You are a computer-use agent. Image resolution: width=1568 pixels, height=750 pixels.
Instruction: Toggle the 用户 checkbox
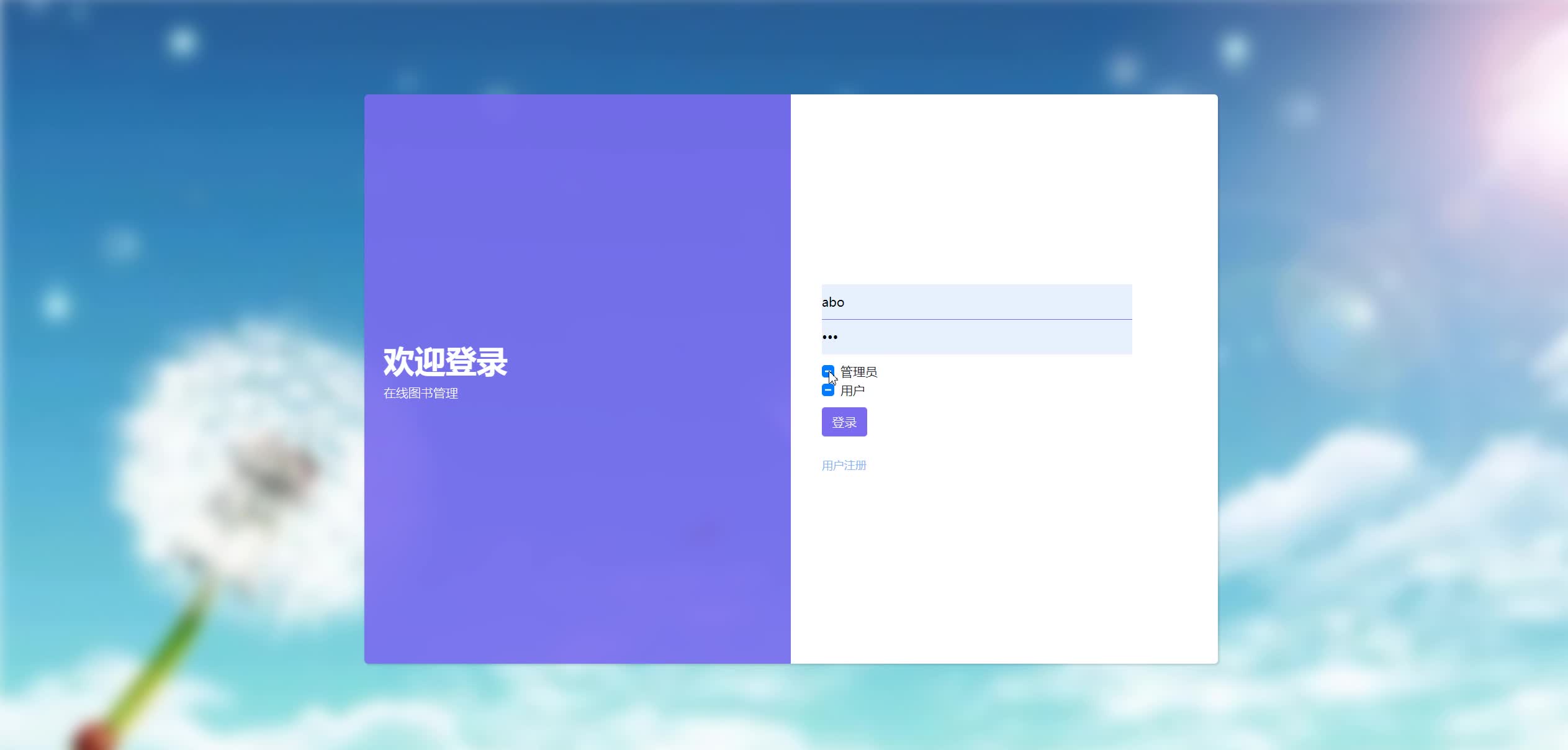pyautogui.click(x=827, y=390)
